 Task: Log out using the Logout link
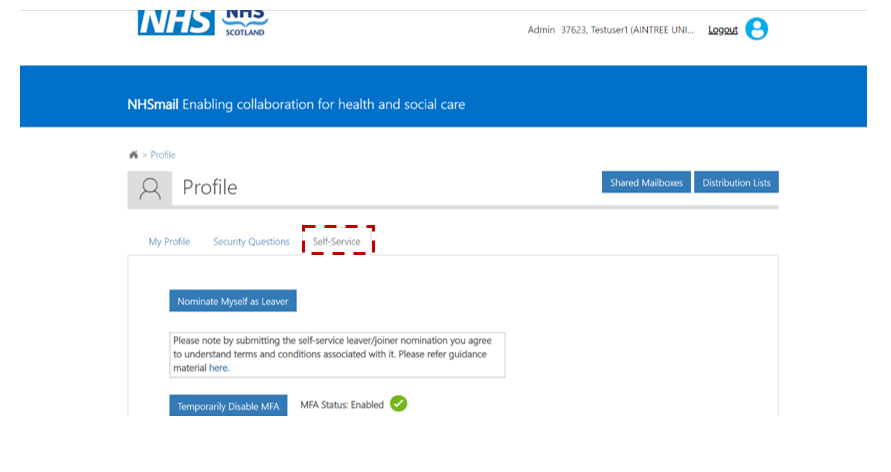(x=722, y=30)
